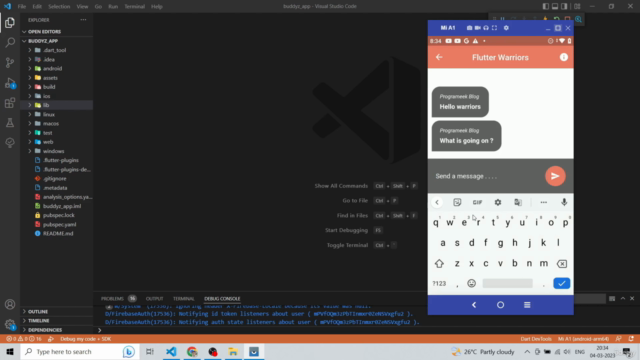Screen dimensions: 640x360
Task: Open keyboard settings gear
Action: pos(498,202)
